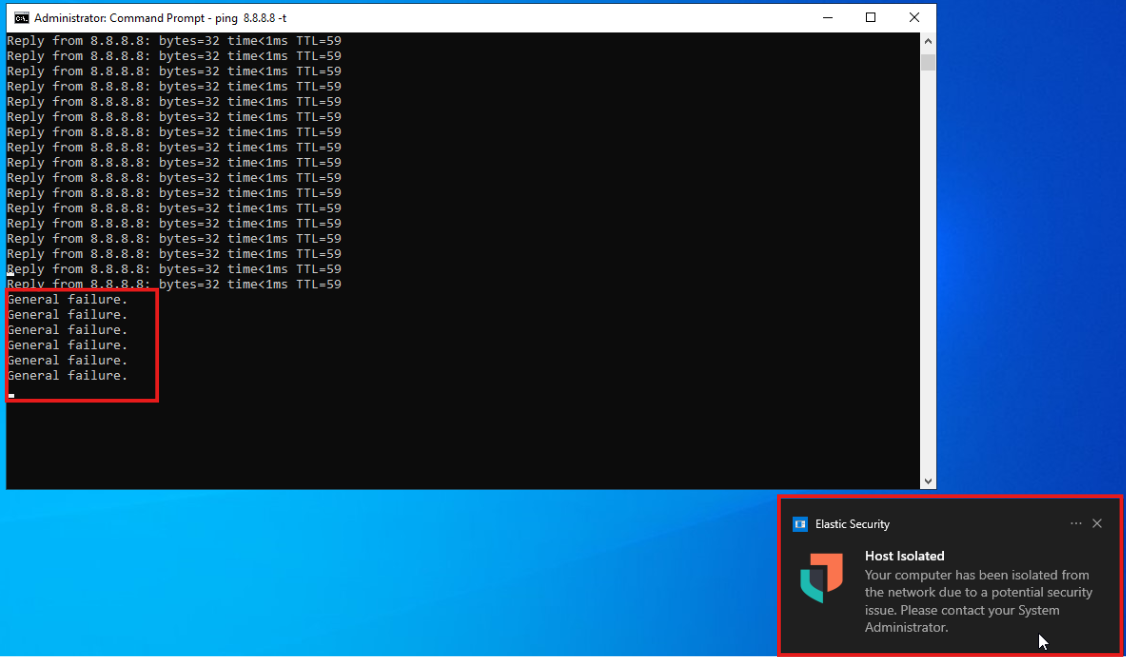Maximize the Command Prompt window
This screenshot has height=658, width=1126.
coord(870,18)
